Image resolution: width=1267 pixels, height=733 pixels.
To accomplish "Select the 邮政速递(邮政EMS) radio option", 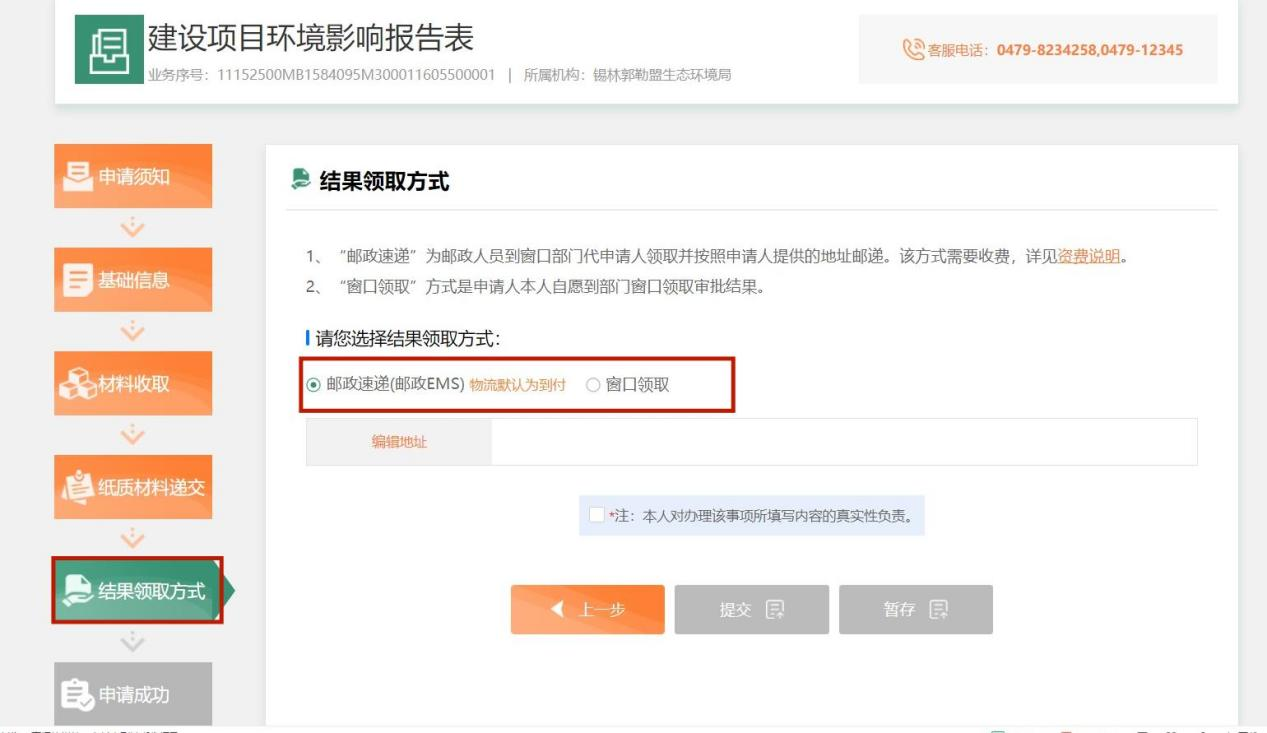I will pyautogui.click(x=314, y=385).
